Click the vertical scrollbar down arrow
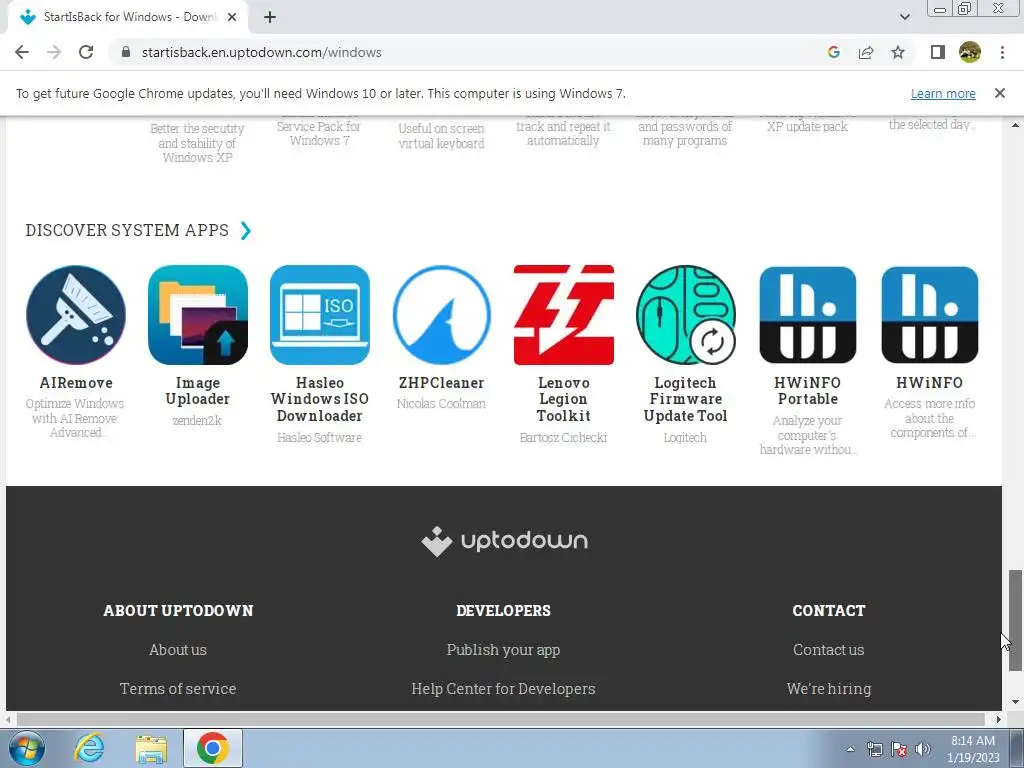Screen dimensions: 1024x768 tap(1015, 702)
